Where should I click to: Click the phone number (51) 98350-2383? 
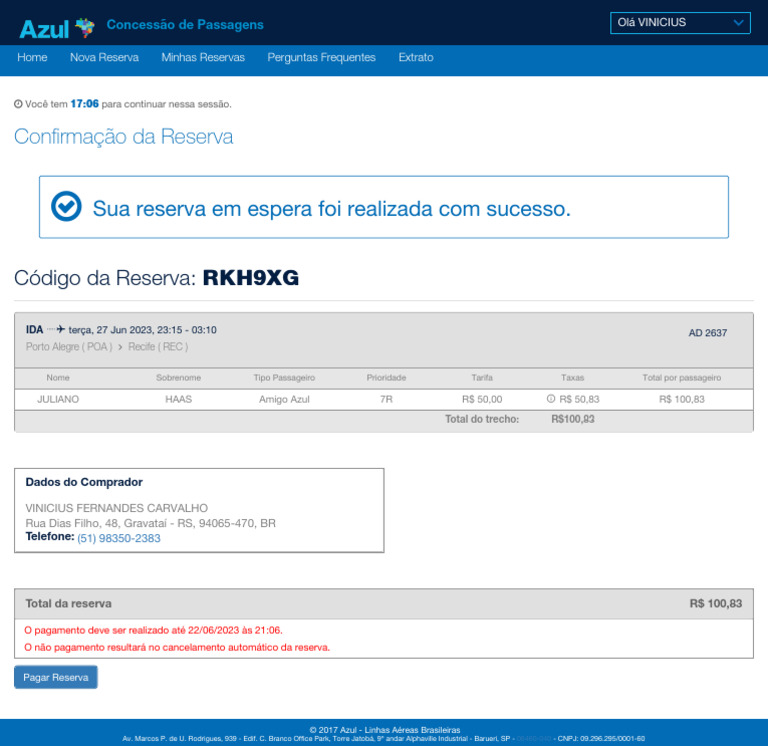[119, 538]
